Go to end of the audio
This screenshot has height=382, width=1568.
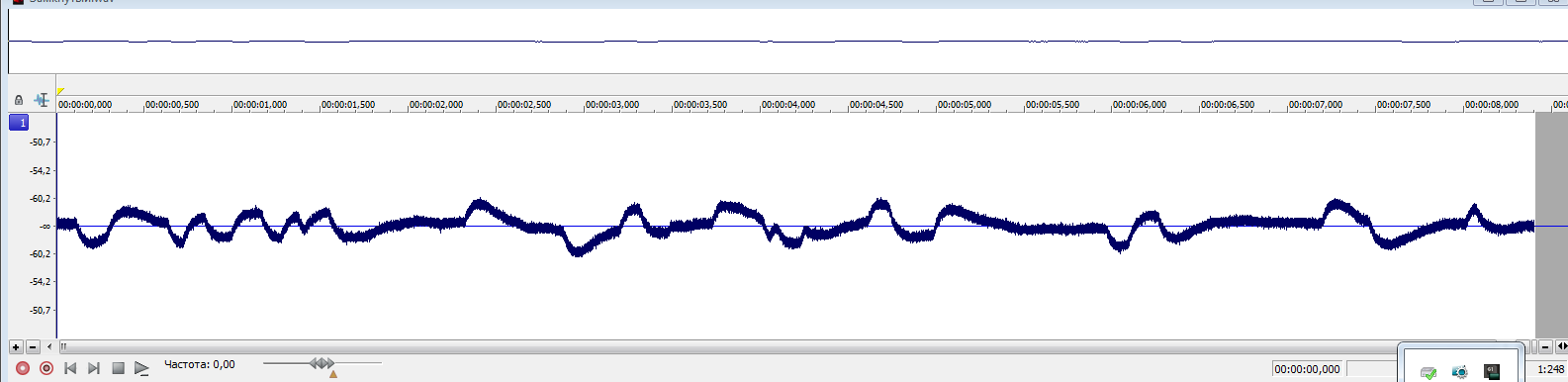pos(94,368)
